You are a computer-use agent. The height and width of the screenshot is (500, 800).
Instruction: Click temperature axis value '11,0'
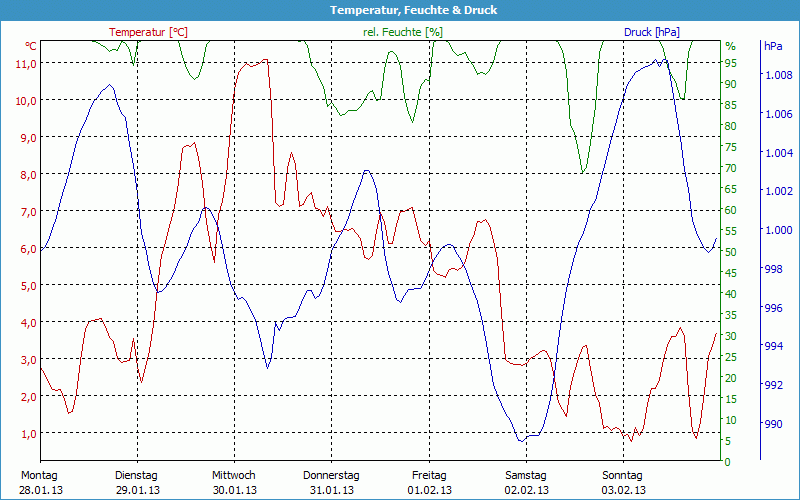[26, 64]
